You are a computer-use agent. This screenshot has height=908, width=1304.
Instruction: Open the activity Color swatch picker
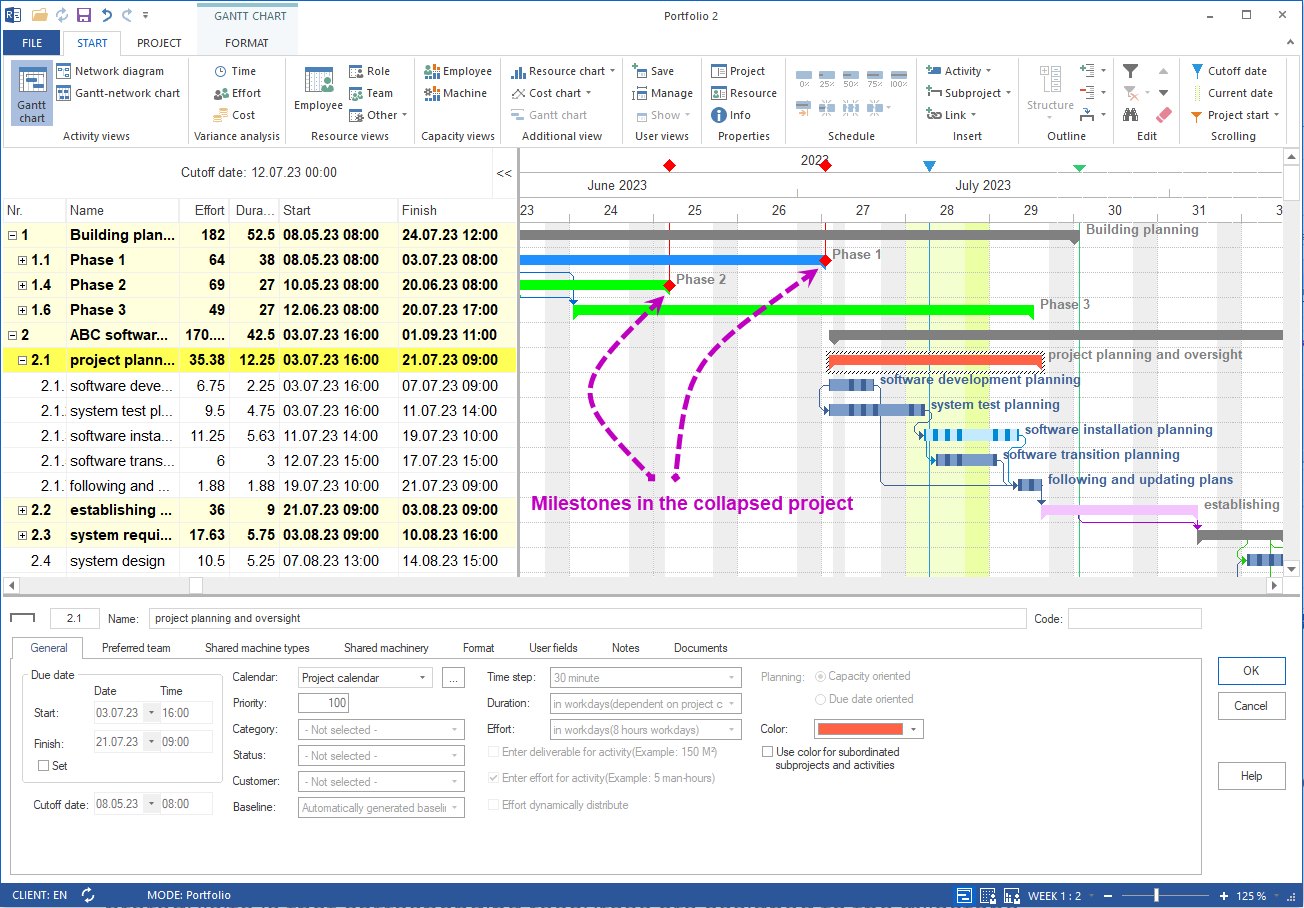tap(867, 729)
